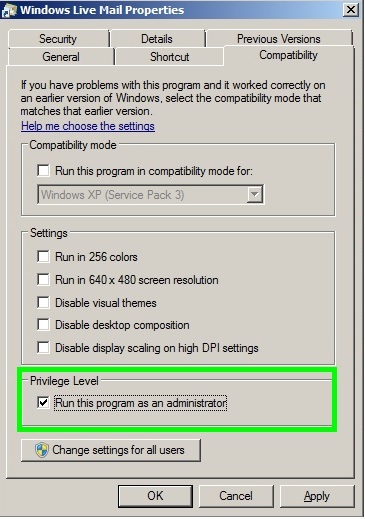Go to the Previous Versions tab
This screenshot has width=365, height=519.
(x=279, y=39)
